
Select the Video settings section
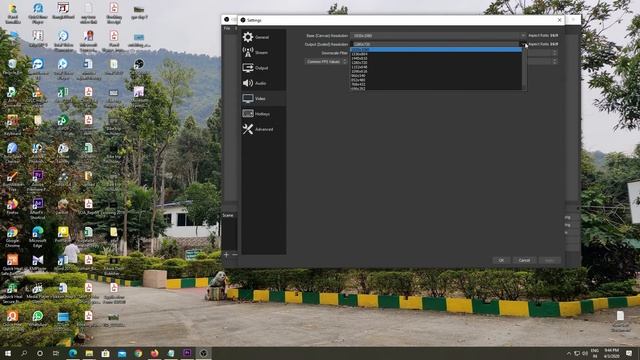click(x=264, y=98)
